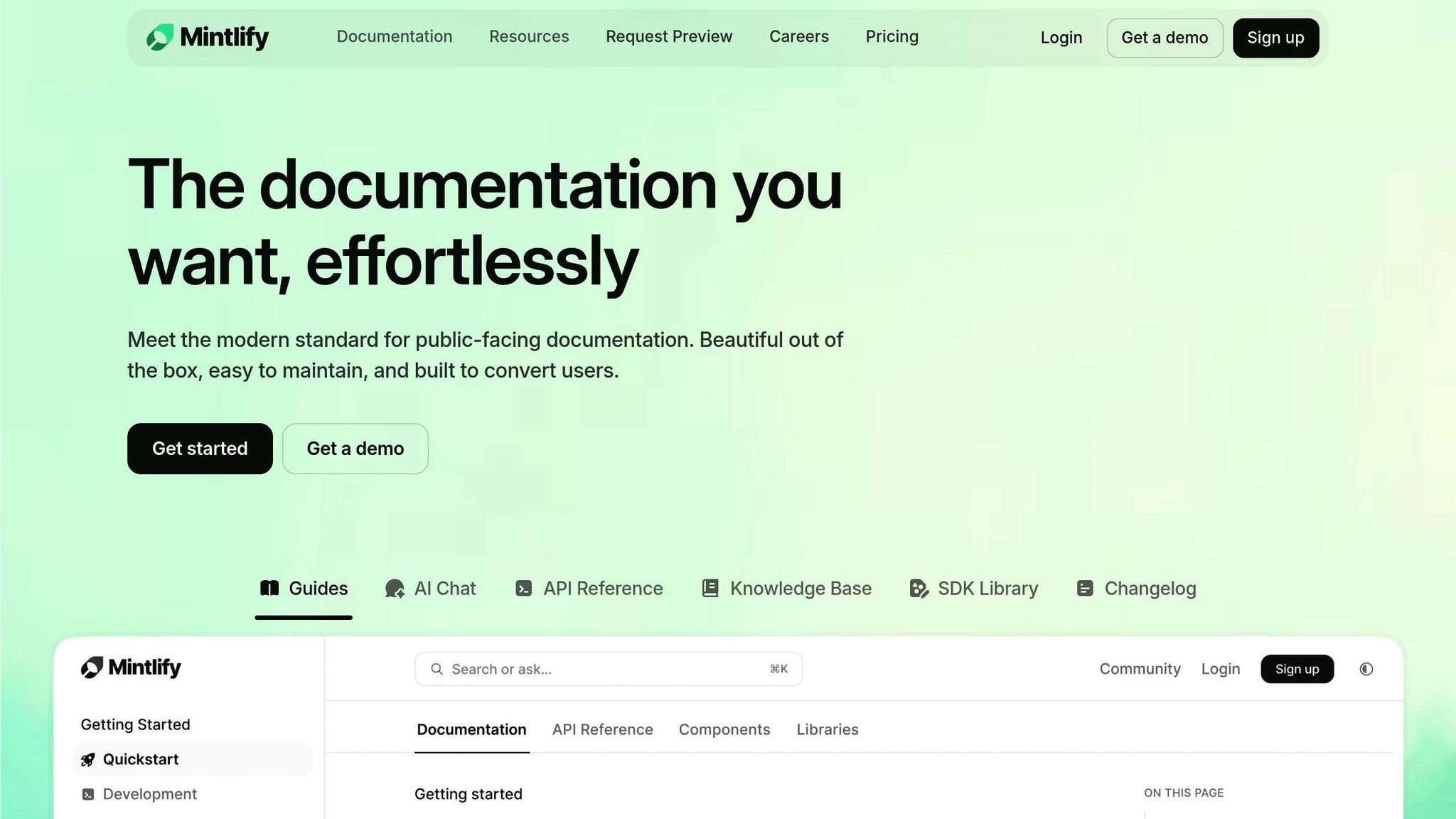The height and width of the screenshot is (819, 1456).
Task: Open the Login link in the navbar
Action: coord(1061,37)
